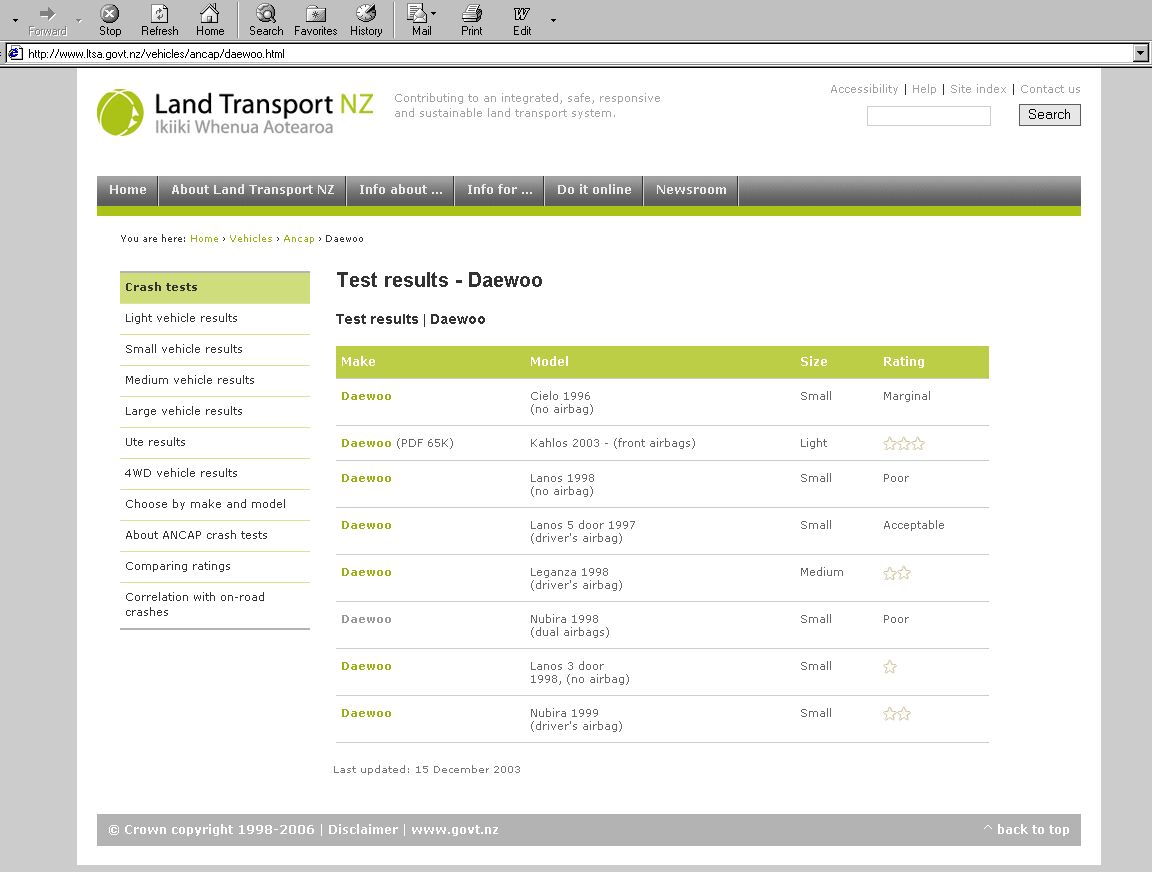This screenshot has height=872, width=1152.
Task: Click one-star rating for Lanos 3 door
Action: point(890,667)
